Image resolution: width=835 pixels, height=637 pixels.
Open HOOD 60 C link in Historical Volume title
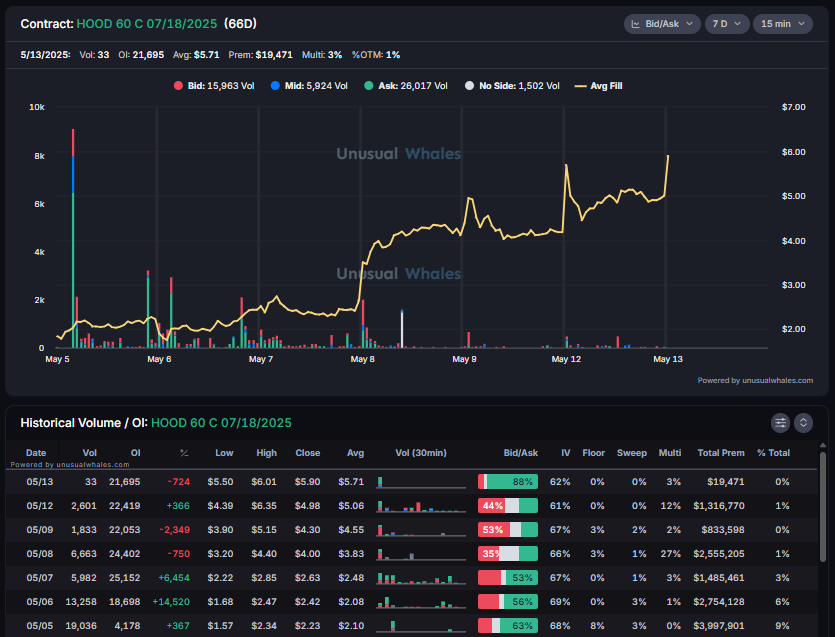pyautogui.click(x=221, y=423)
